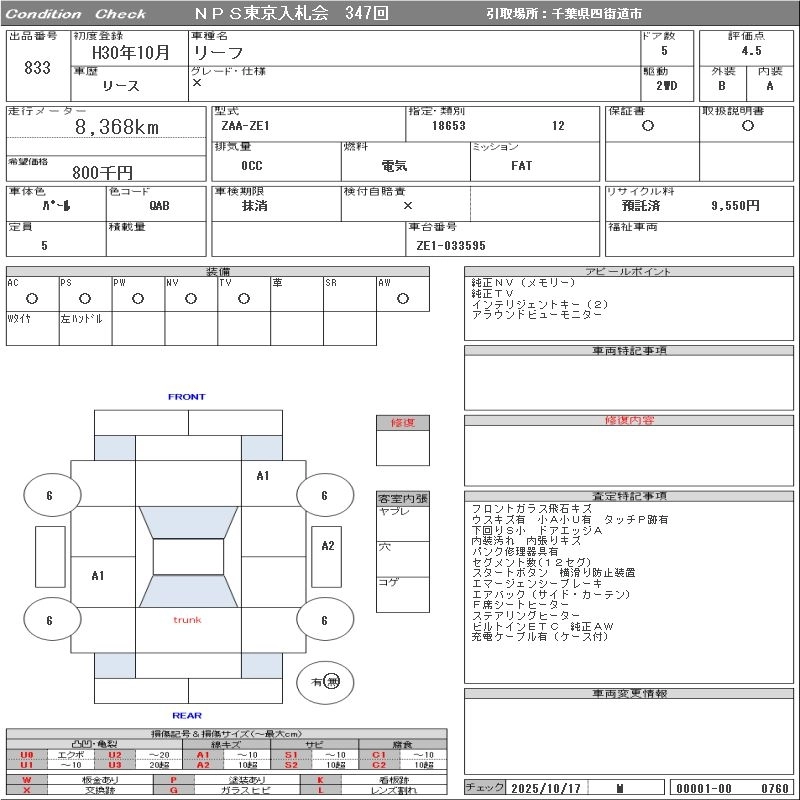This screenshot has height=800, width=800.
Task: Click the fuel type 電気
Action: [394, 166]
